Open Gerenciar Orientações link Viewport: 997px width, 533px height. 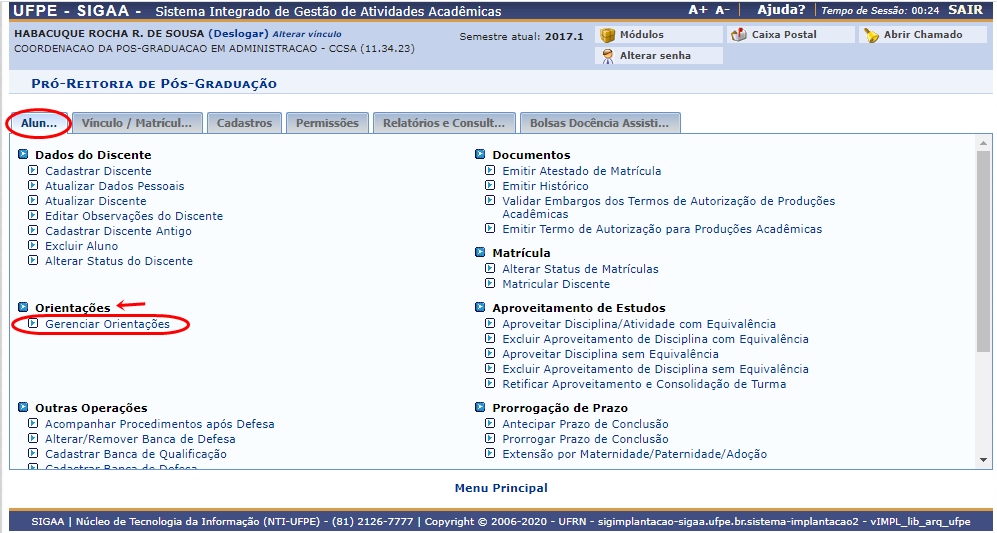[107, 324]
